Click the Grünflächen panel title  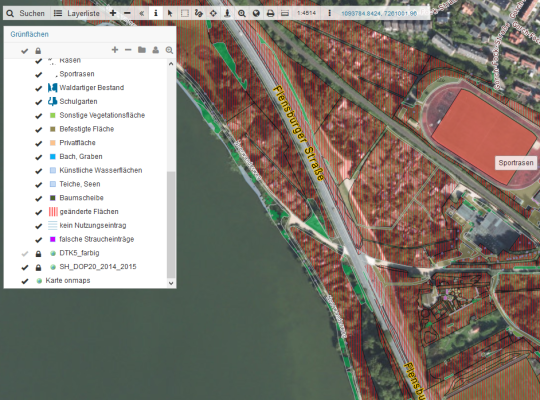[29, 34]
